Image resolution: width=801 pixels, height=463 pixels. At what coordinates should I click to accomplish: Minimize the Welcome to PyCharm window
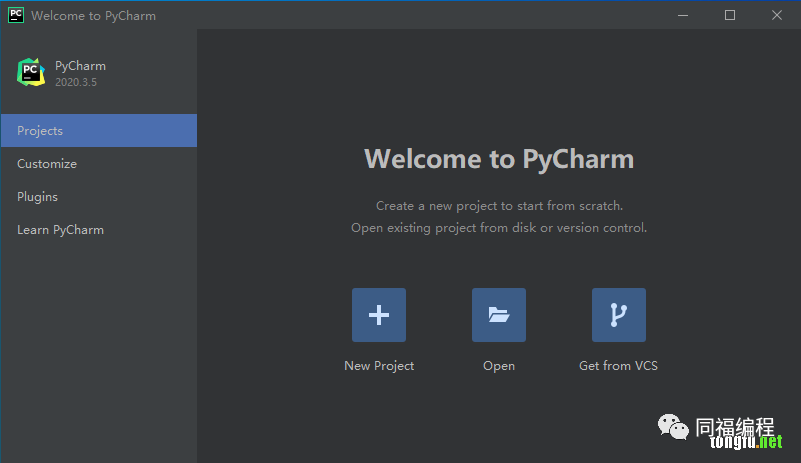coord(683,15)
